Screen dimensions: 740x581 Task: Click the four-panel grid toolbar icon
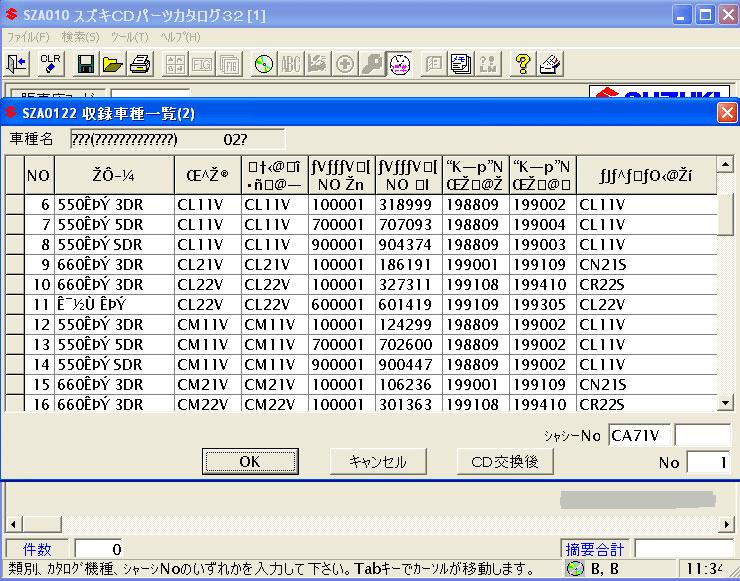coord(175,63)
